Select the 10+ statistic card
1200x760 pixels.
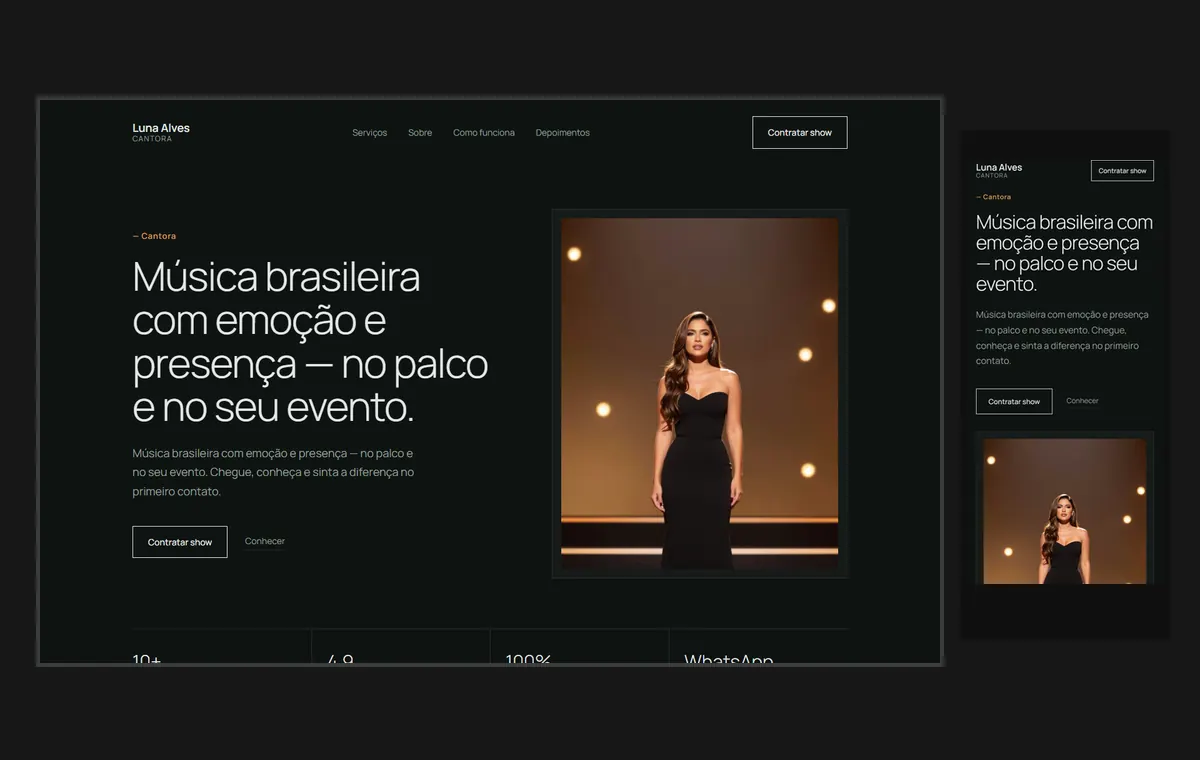(x=221, y=647)
